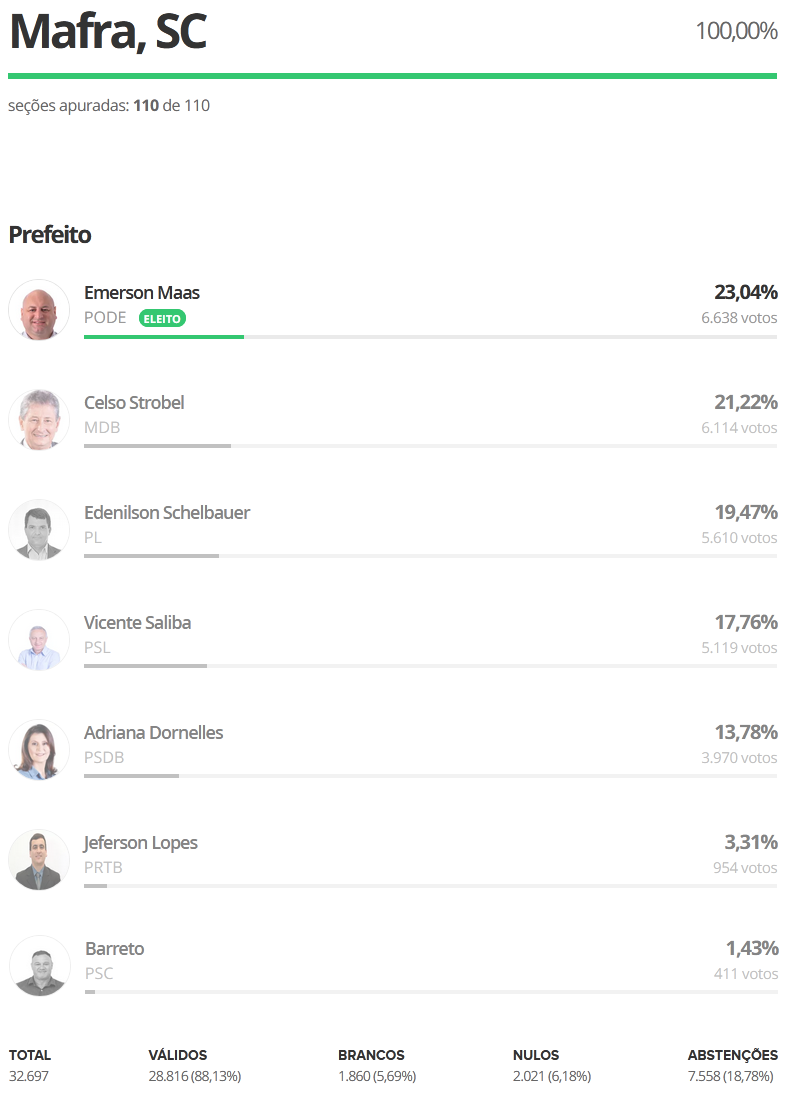Image resolution: width=792 pixels, height=1104 pixels.
Task: Click the green counting progress bar
Action: (392, 75)
